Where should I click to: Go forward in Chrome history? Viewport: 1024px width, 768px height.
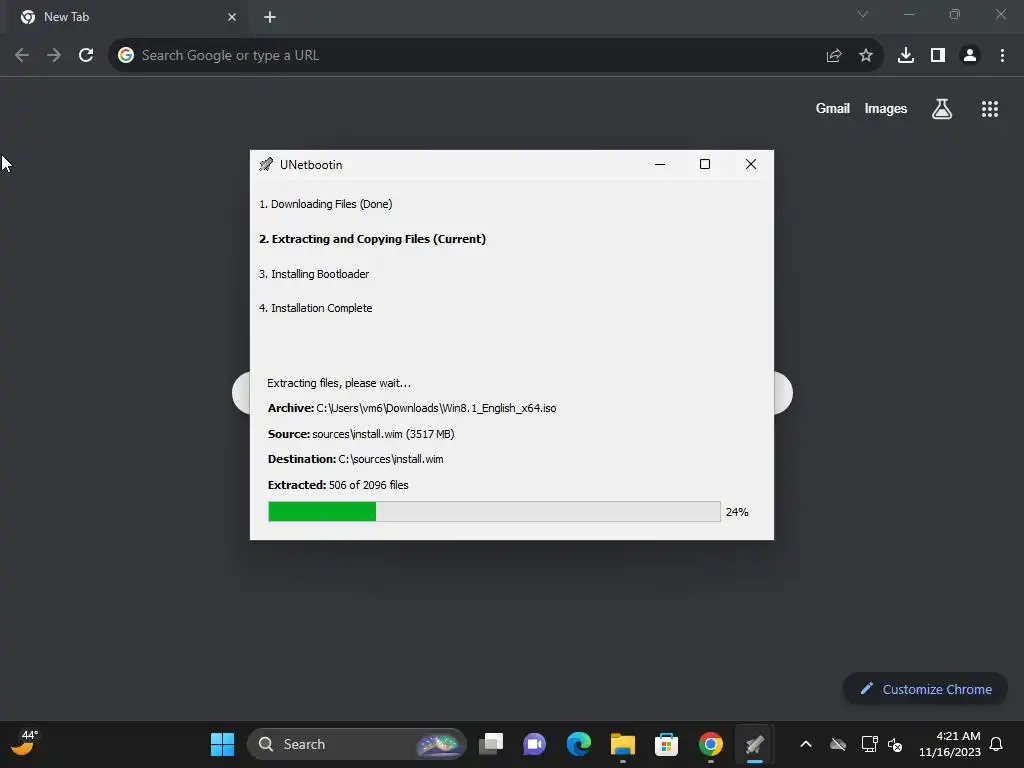[x=54, y=56]
